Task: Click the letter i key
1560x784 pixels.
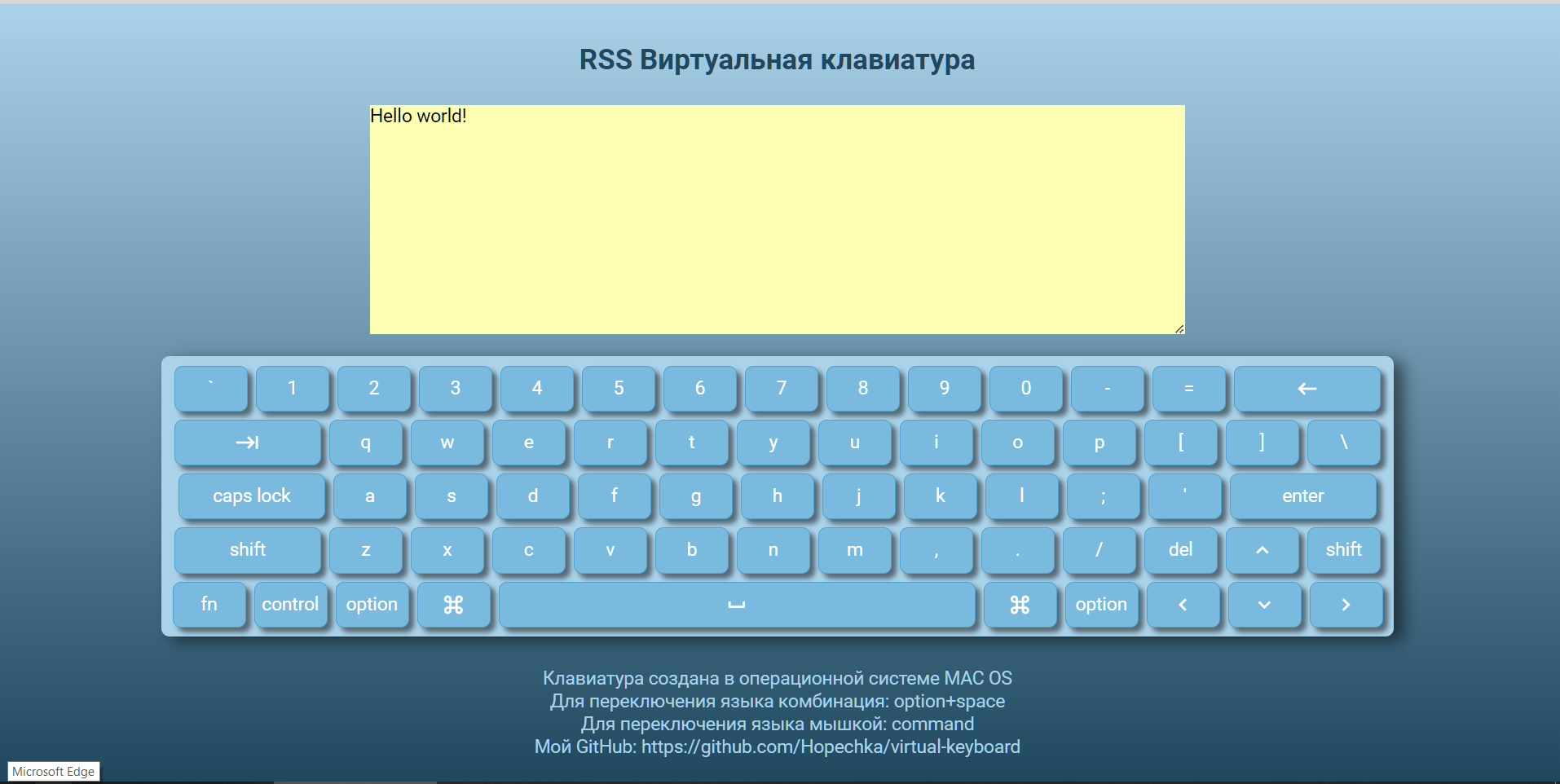Action: pyautogui.click(x=936, y=443)
